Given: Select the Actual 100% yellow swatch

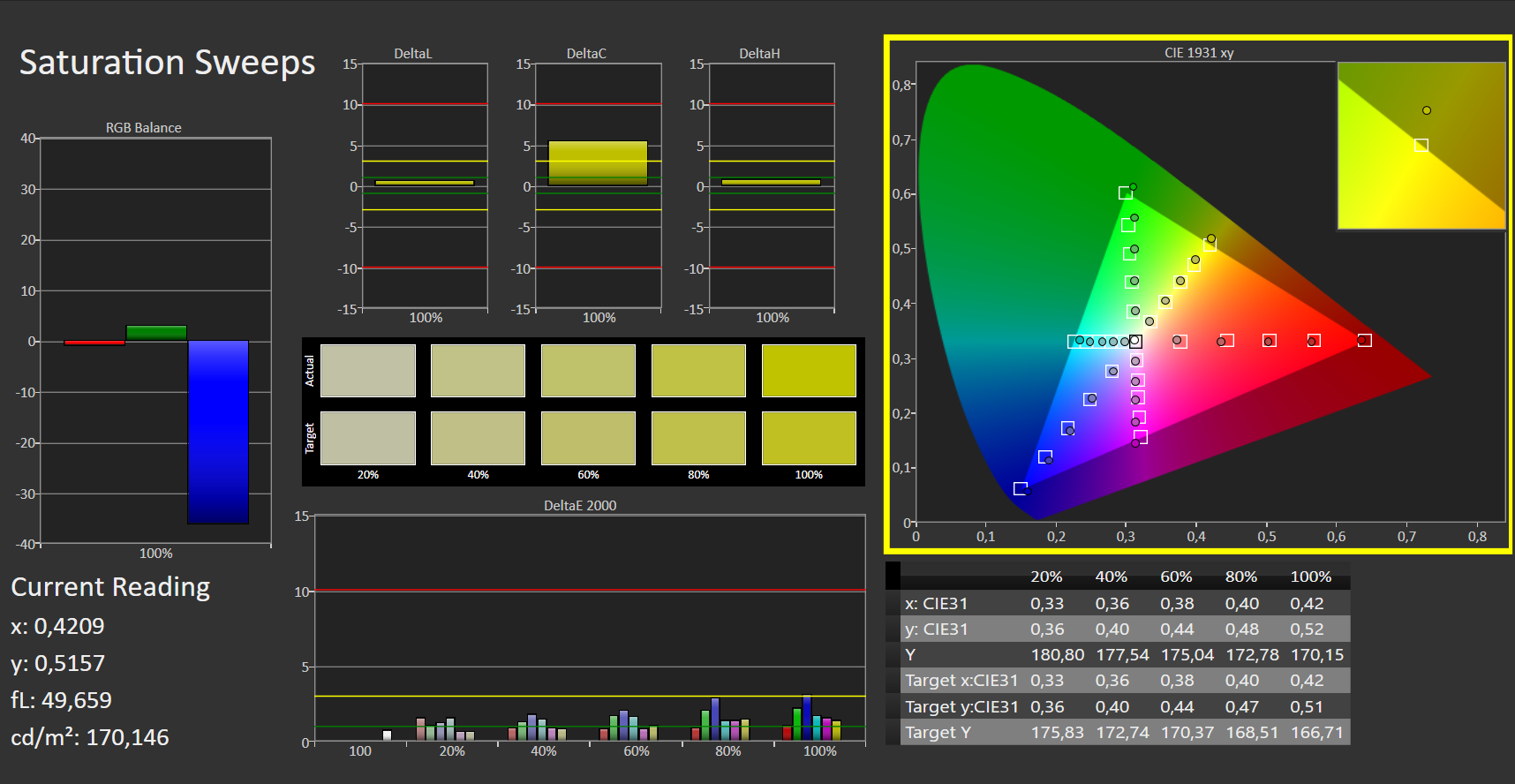Looking at the screenshot, I should pyautogui.click(x=809, y=371).
